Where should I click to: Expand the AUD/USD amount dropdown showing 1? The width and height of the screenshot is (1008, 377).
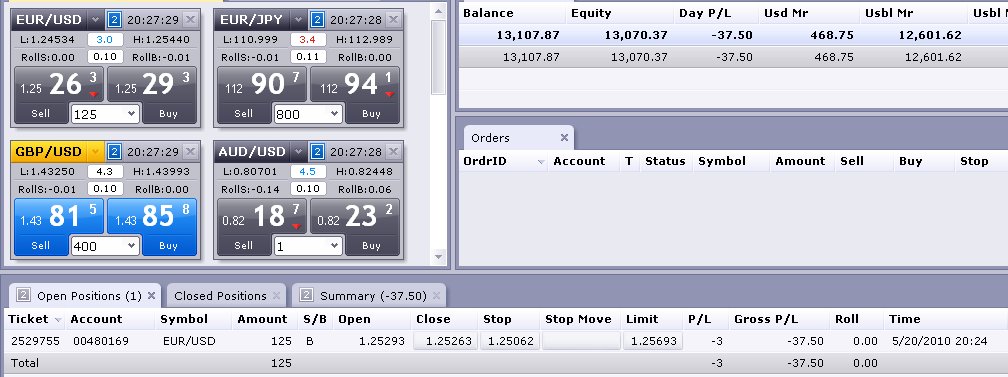point(335,246)
